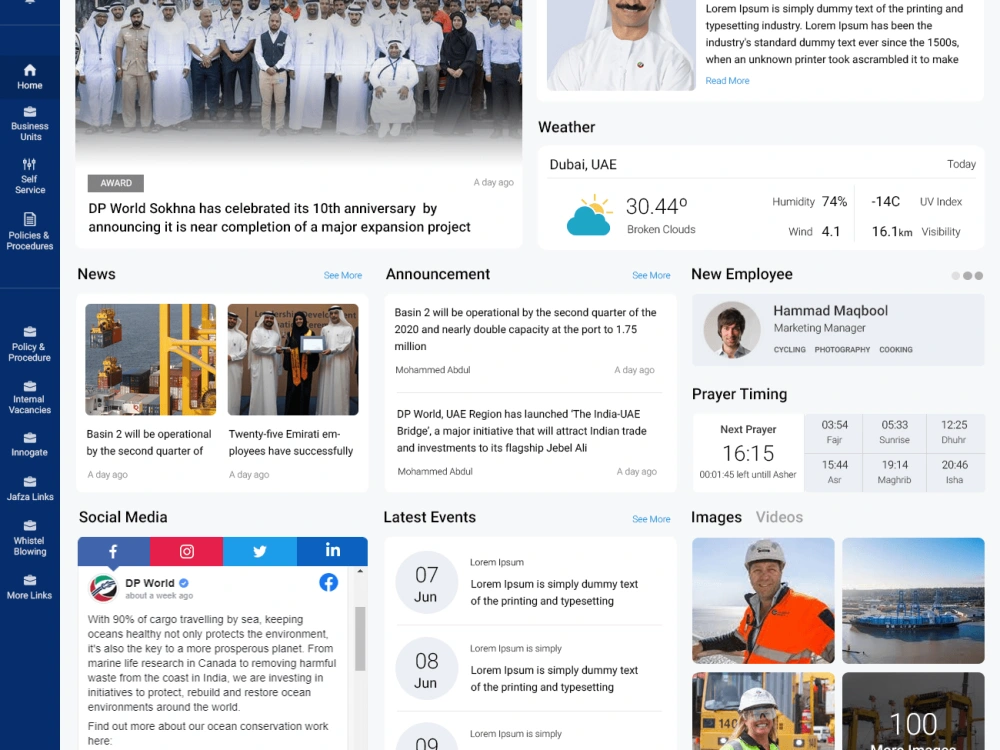Open 'Twenty-five Emirati employees' news title

tap(291, 443)
